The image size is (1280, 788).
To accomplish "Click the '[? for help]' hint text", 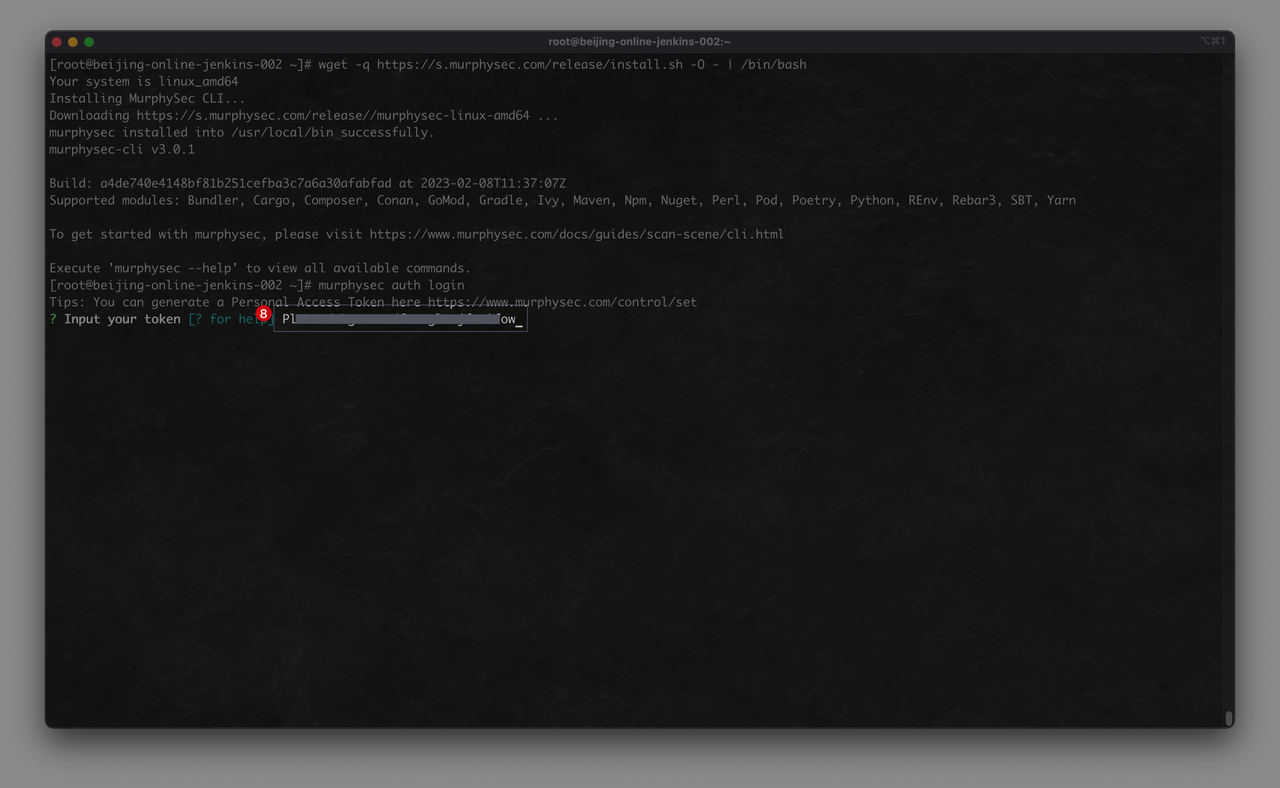I will pos(230,320).
